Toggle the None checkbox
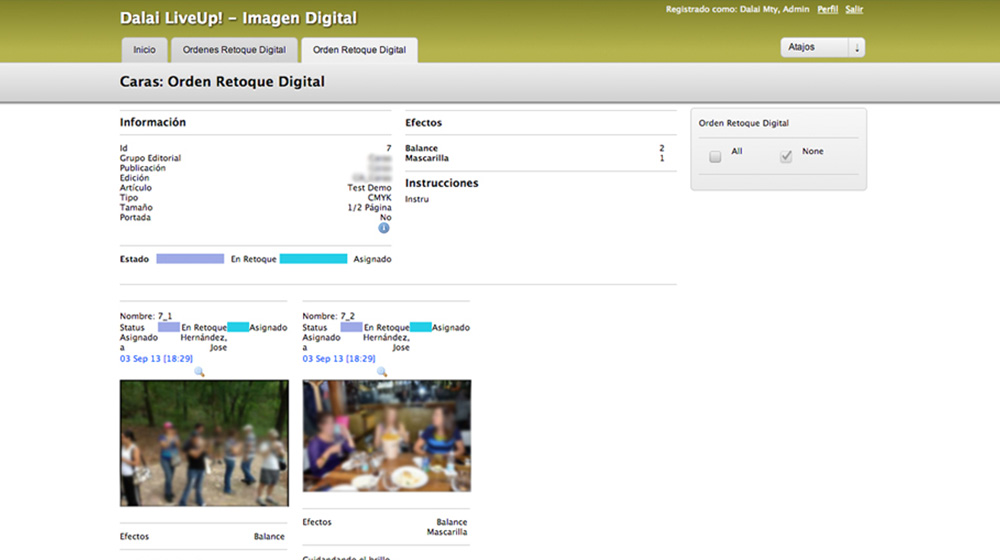Viewport: 1000px width, 560px height. click(x=786, y=157)
